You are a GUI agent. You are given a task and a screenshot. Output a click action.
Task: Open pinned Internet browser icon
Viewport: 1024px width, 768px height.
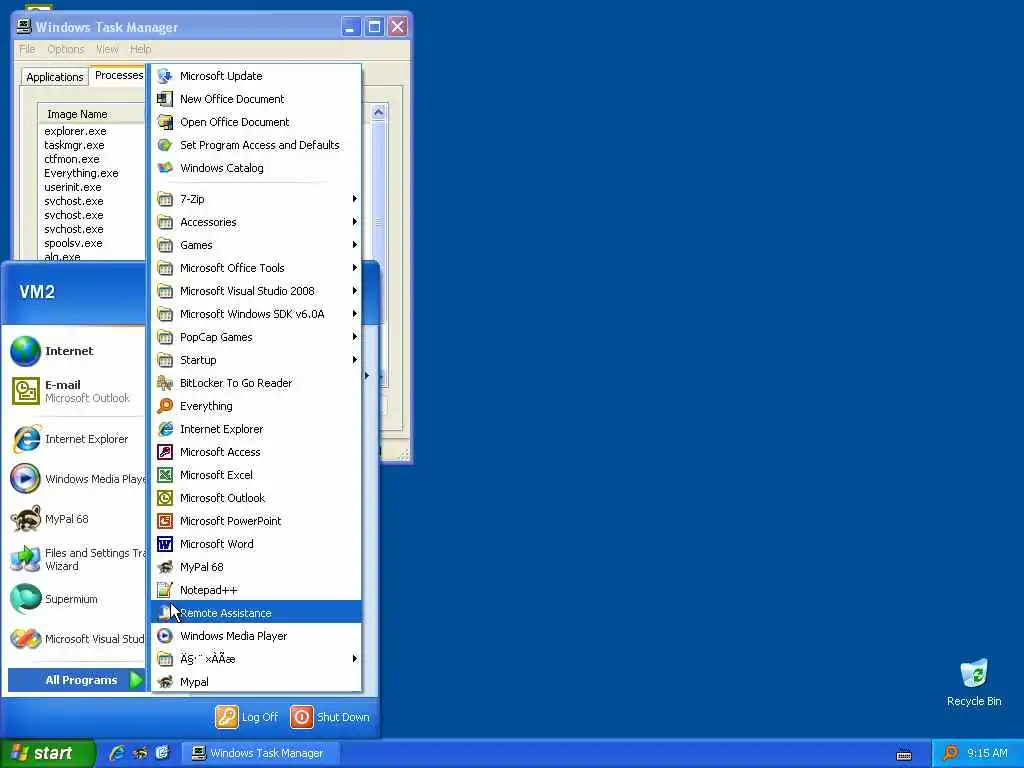pyautogui.click(x=25, y=351)
